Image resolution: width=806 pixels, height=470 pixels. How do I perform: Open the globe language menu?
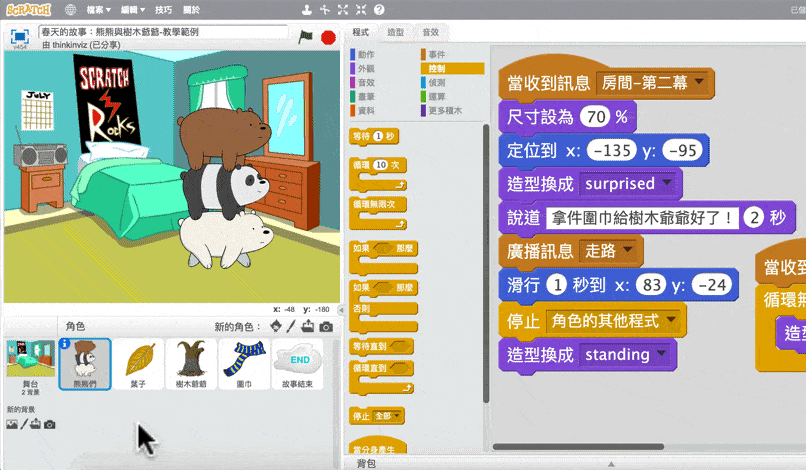(x=70, y=10)
